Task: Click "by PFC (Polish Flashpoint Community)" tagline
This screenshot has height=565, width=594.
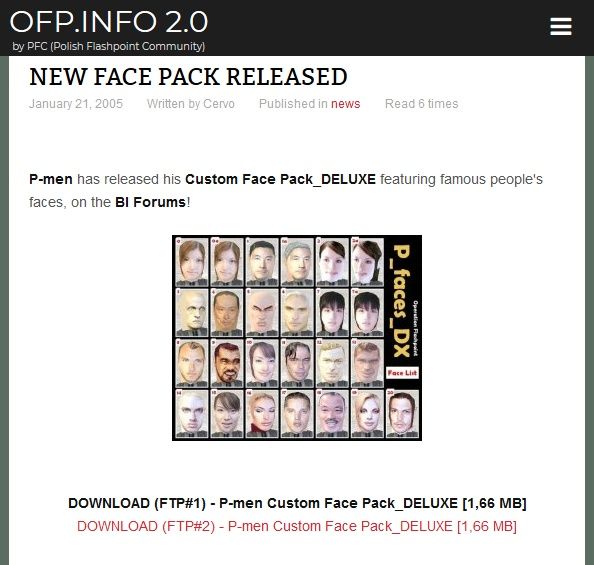Action: [109, 46]
